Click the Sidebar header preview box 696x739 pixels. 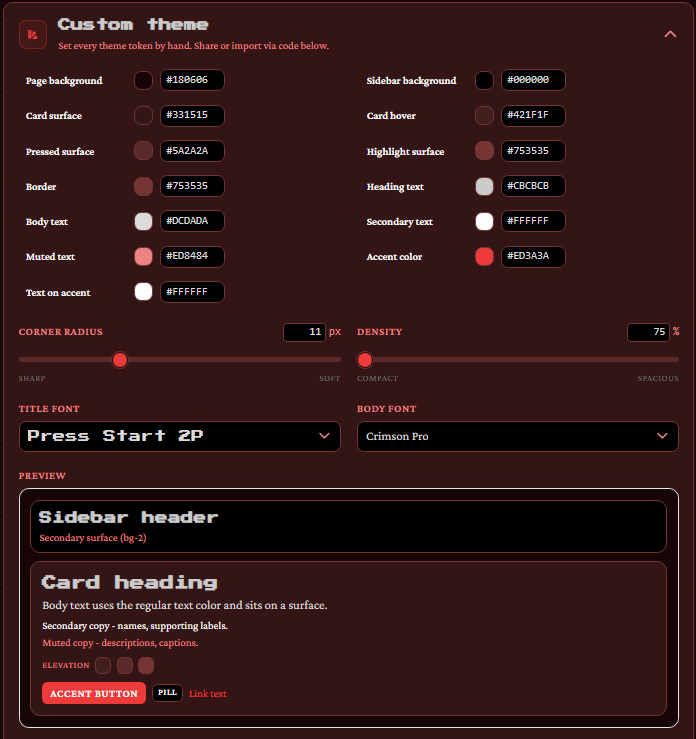348,526
